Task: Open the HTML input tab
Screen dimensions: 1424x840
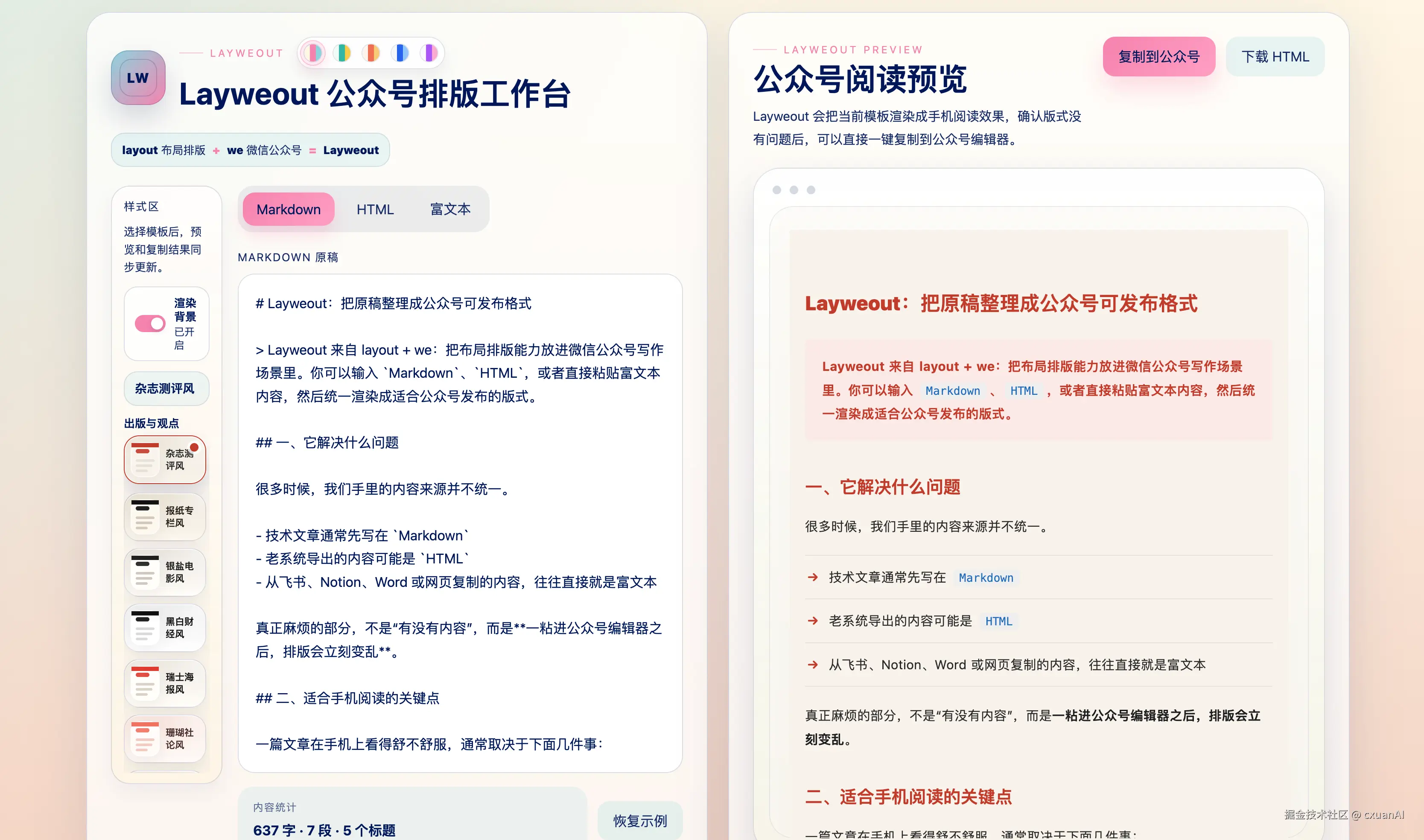Action: click(x=375, y=210)
